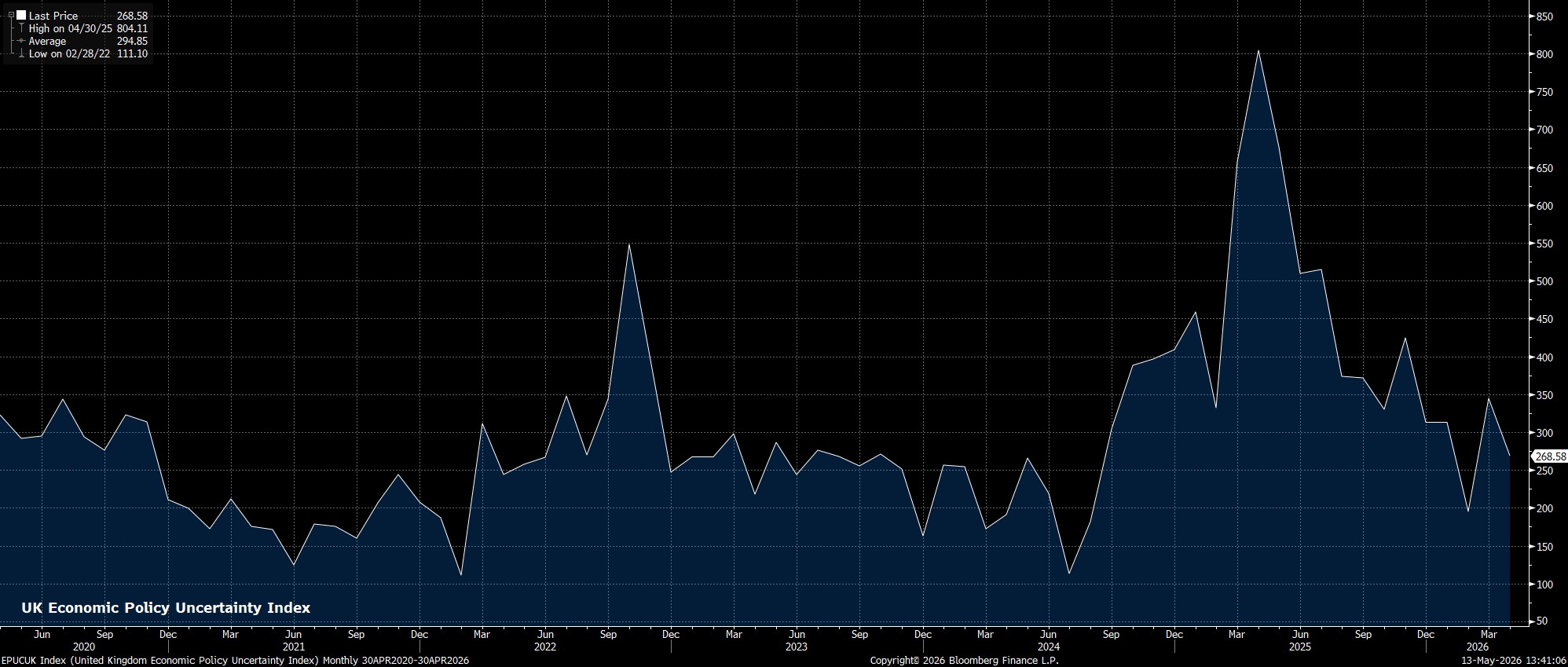The width and height of the screenshot is (1568, 667).
Task: Click the Low on 02/28/22 legend entry
Action: click(x=88, y=53)
